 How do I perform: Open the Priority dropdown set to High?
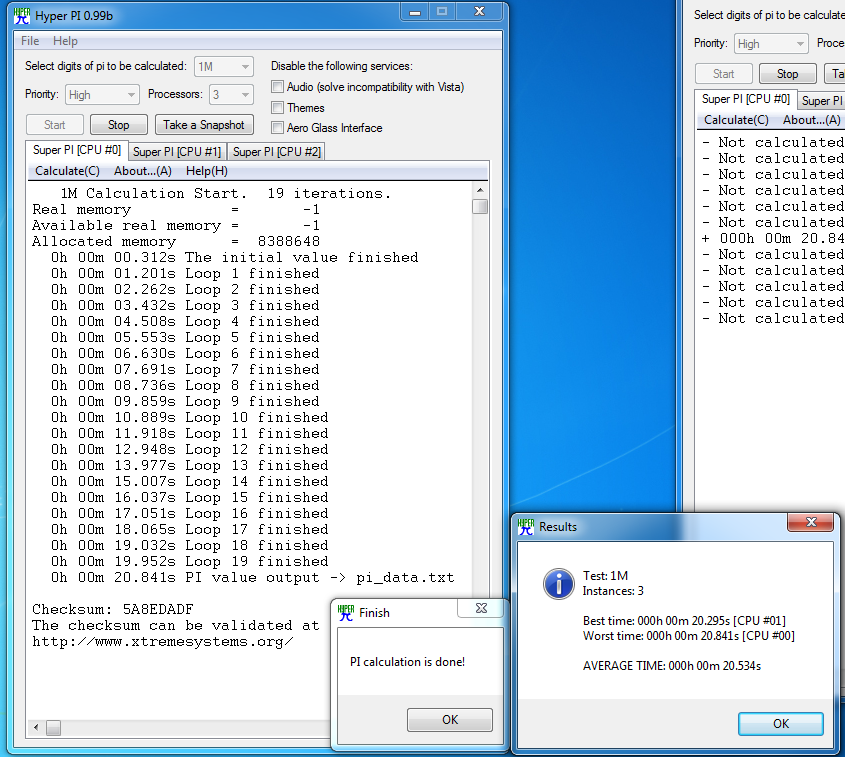(x=101, y=95)
